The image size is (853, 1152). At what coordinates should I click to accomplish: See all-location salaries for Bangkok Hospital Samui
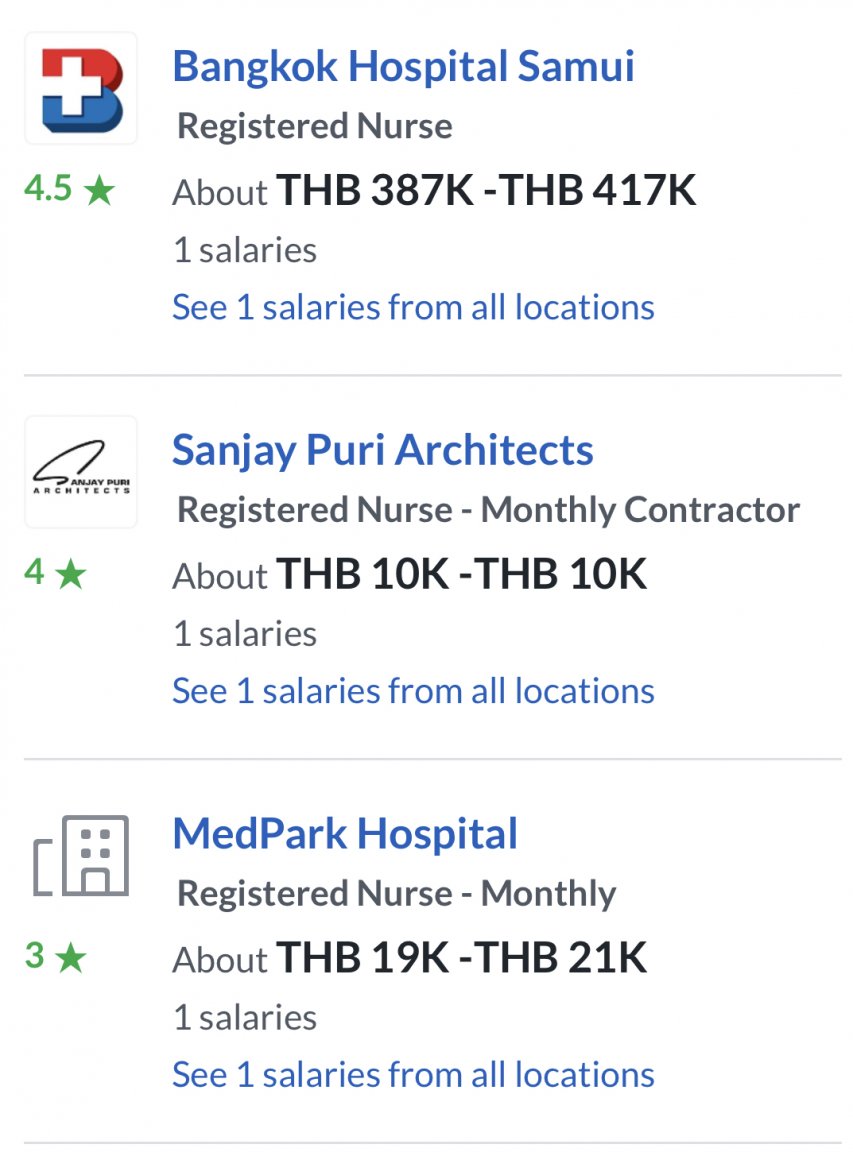[413, 307]
